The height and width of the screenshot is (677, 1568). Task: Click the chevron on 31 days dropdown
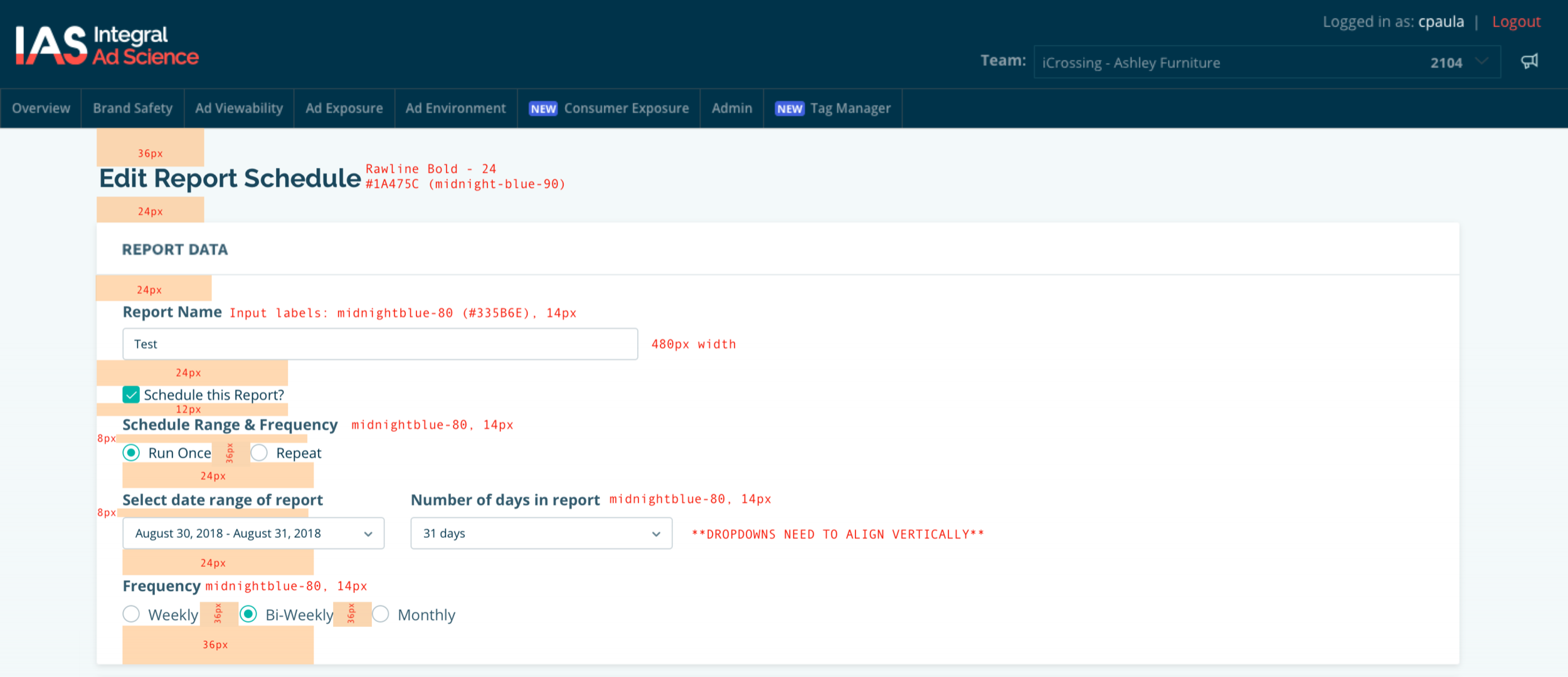coord(656,534)
